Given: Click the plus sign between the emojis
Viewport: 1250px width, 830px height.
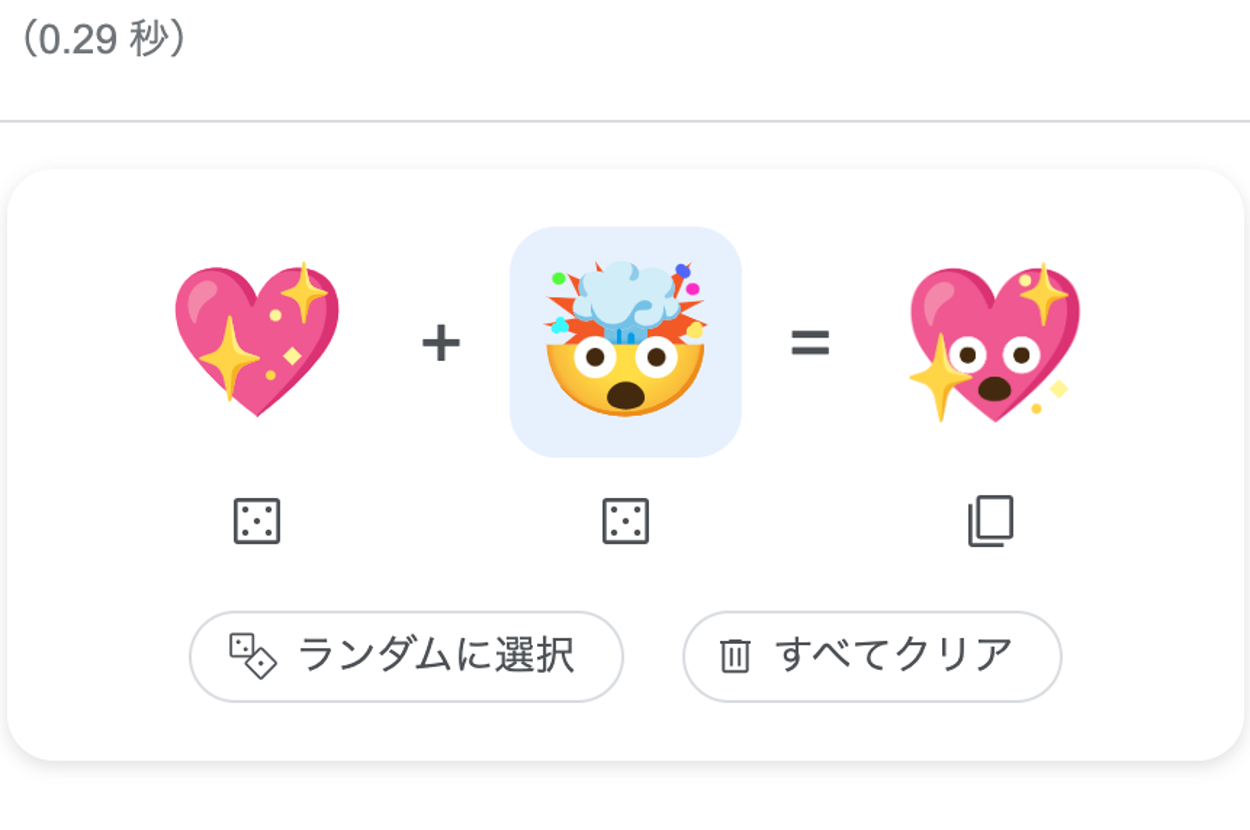Looking at the screenshot, I should pos(441,344).
